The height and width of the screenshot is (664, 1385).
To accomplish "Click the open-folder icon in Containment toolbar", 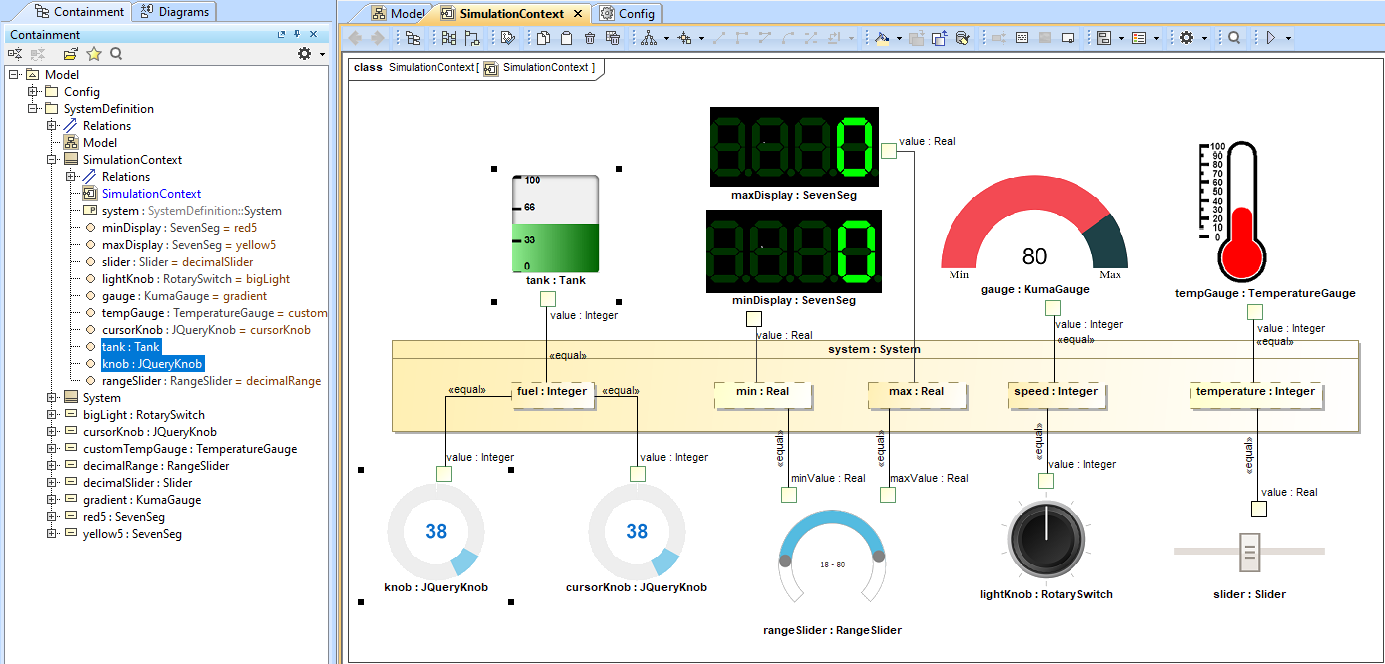I will (x=71, y=54).
